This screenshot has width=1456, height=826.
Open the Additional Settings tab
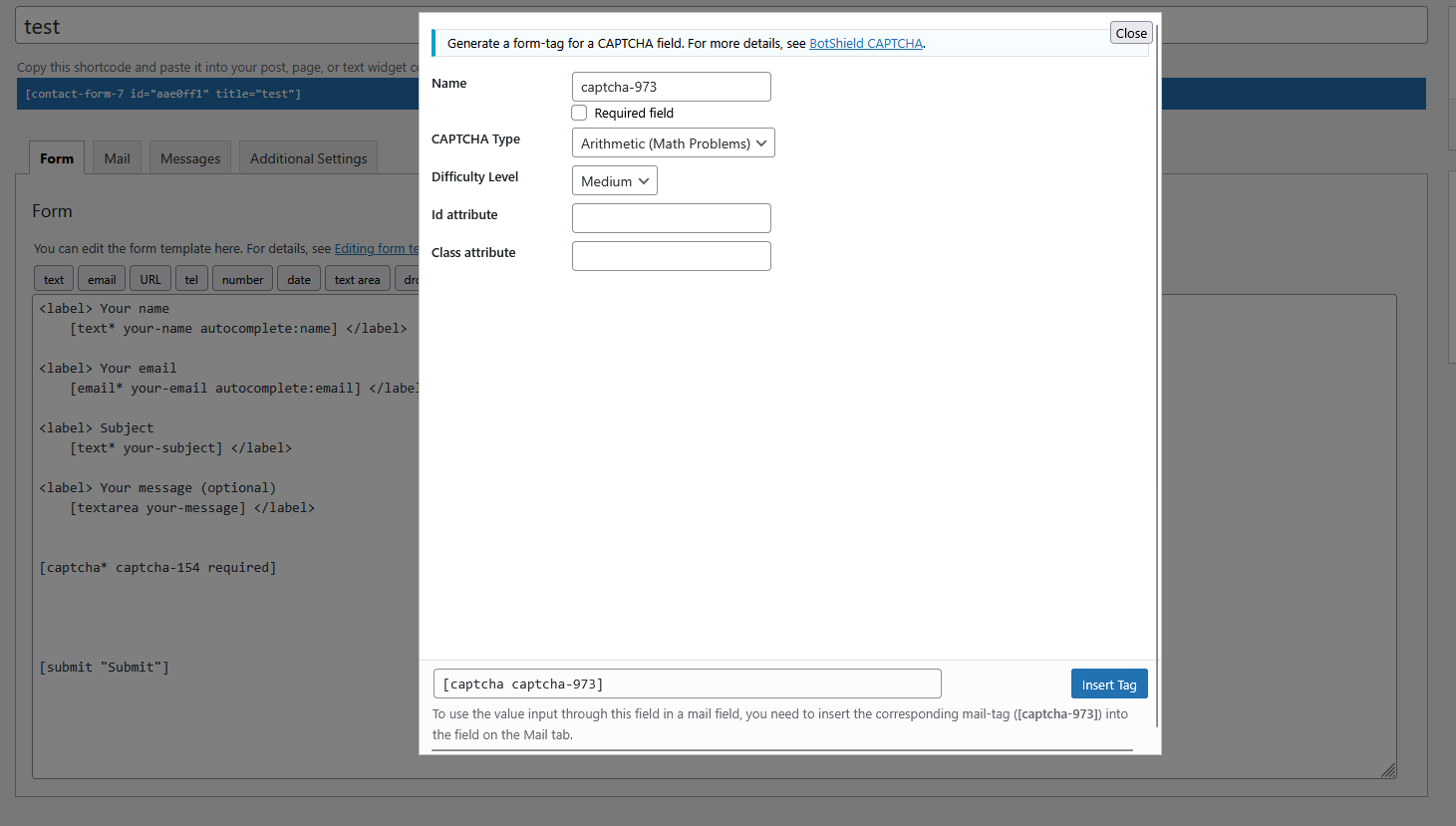308,156
